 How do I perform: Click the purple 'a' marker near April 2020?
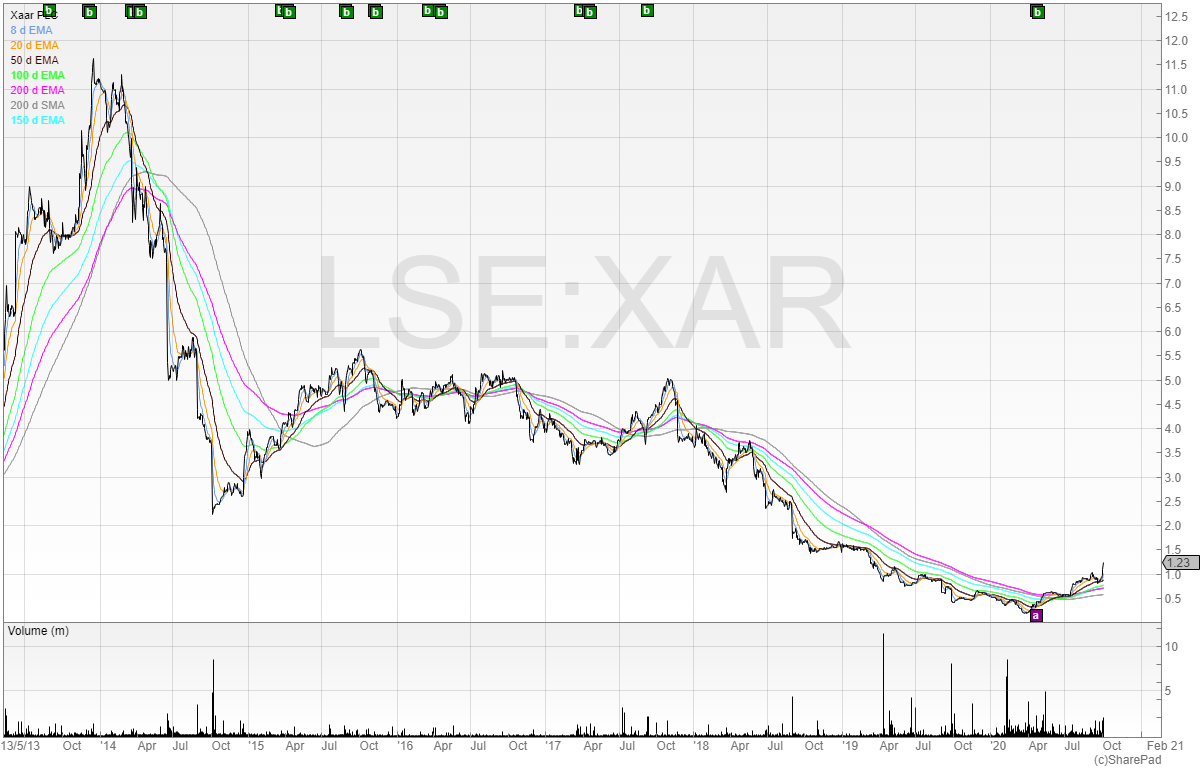(1036, 615)
